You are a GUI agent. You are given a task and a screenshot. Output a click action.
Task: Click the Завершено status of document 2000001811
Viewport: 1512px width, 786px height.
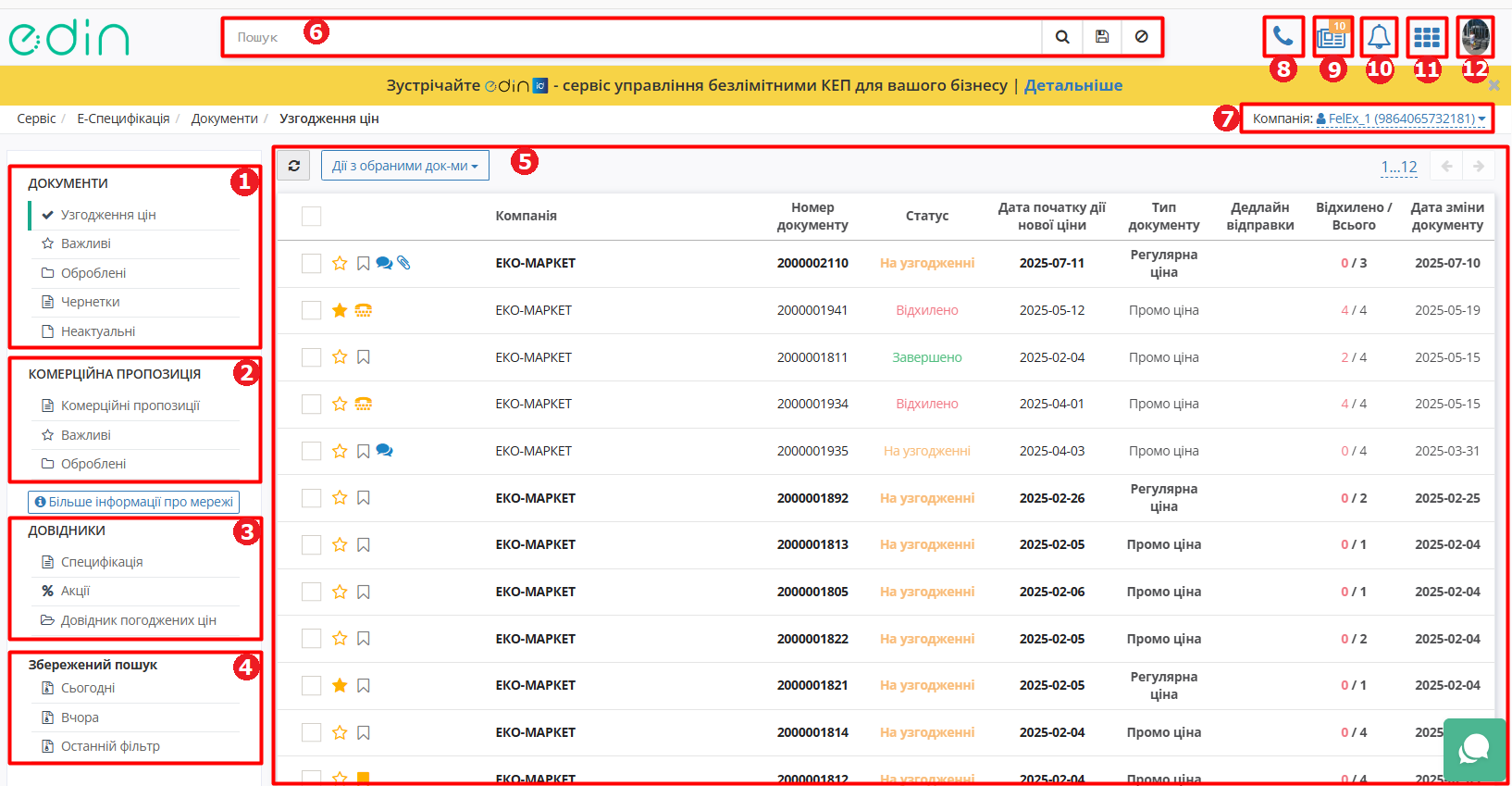[927, 357]
